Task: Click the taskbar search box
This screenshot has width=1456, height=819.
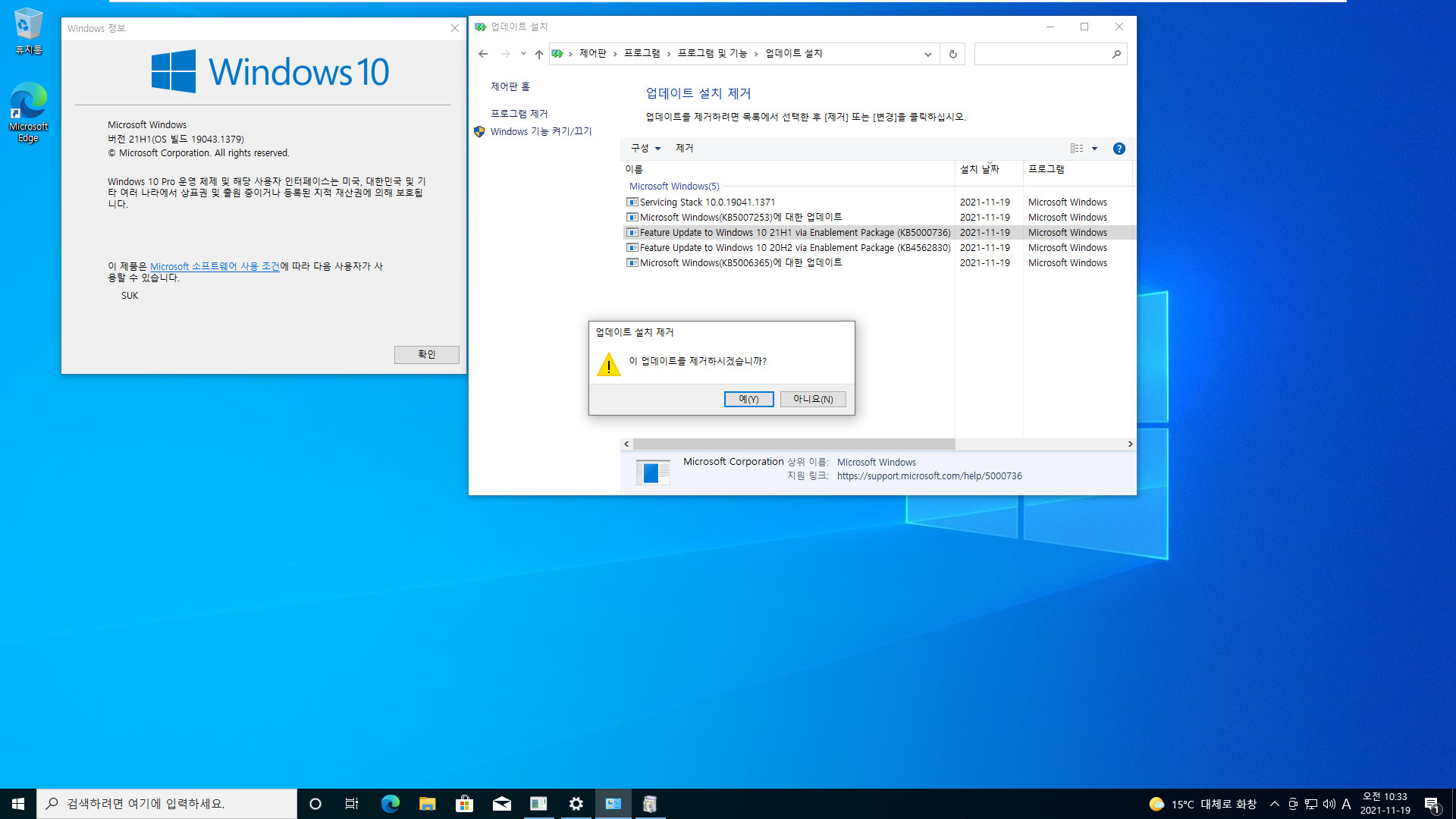Action: tap(167, 804)
